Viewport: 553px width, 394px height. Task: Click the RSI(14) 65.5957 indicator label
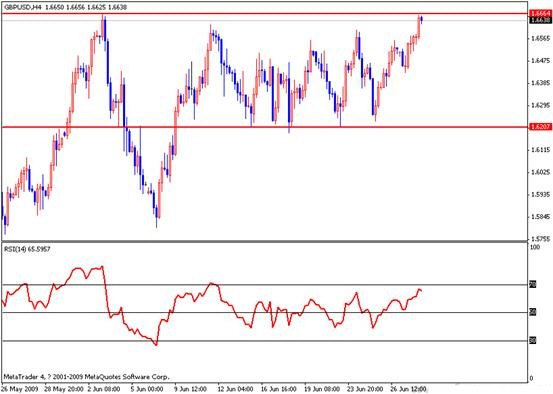(x=27, y=249)
